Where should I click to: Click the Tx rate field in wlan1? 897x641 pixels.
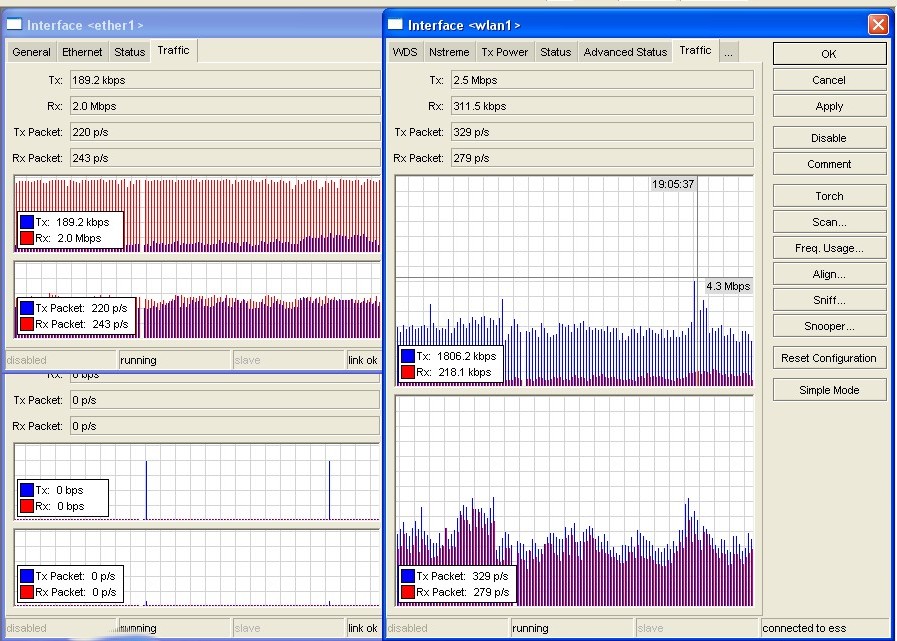point(600,80)
